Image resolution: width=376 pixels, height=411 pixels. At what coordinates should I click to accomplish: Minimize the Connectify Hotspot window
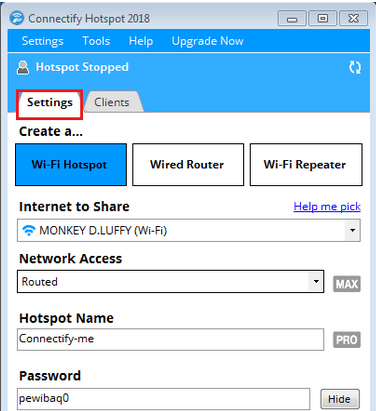click(x=292, y=18)
